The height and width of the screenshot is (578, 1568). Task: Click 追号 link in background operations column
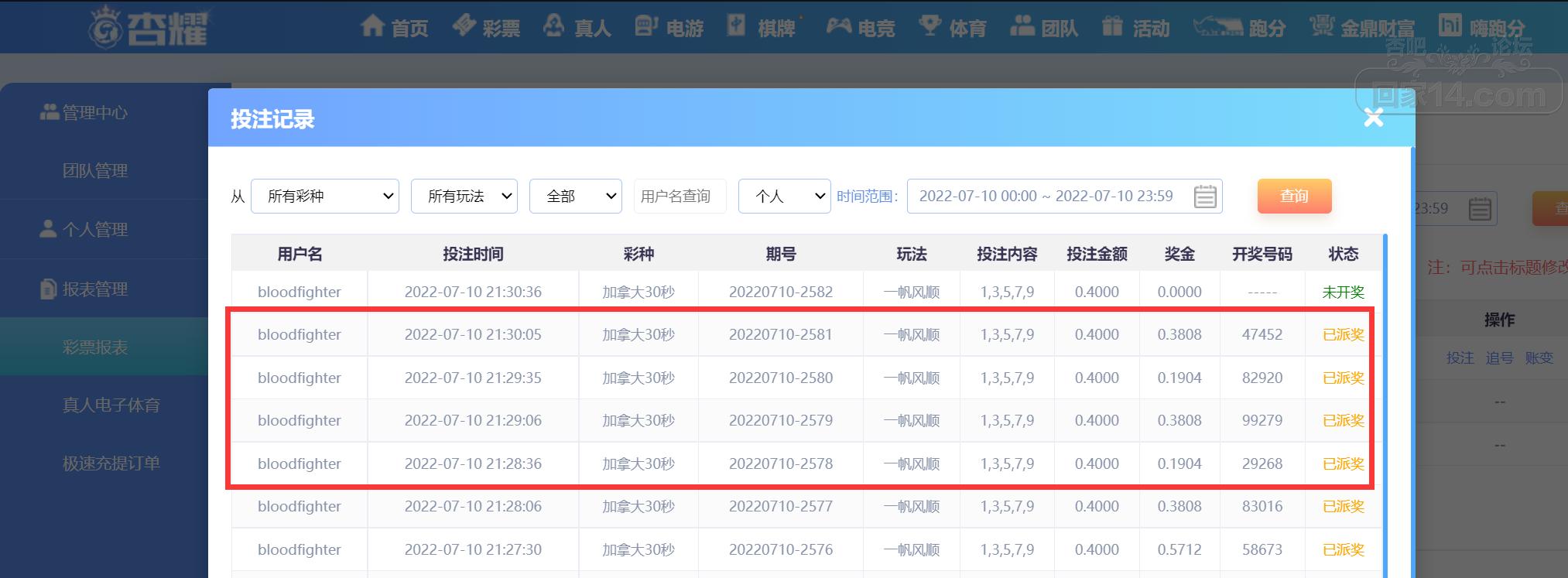(x=1500, y=357)
